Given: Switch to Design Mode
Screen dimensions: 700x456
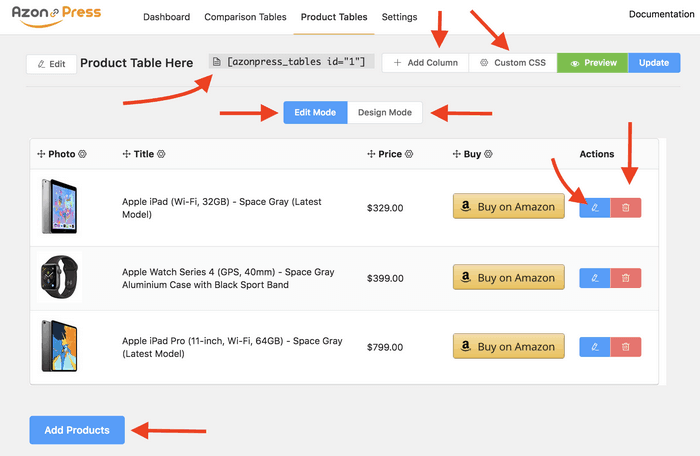Looking at the screenshot, I should coord(385,113).
